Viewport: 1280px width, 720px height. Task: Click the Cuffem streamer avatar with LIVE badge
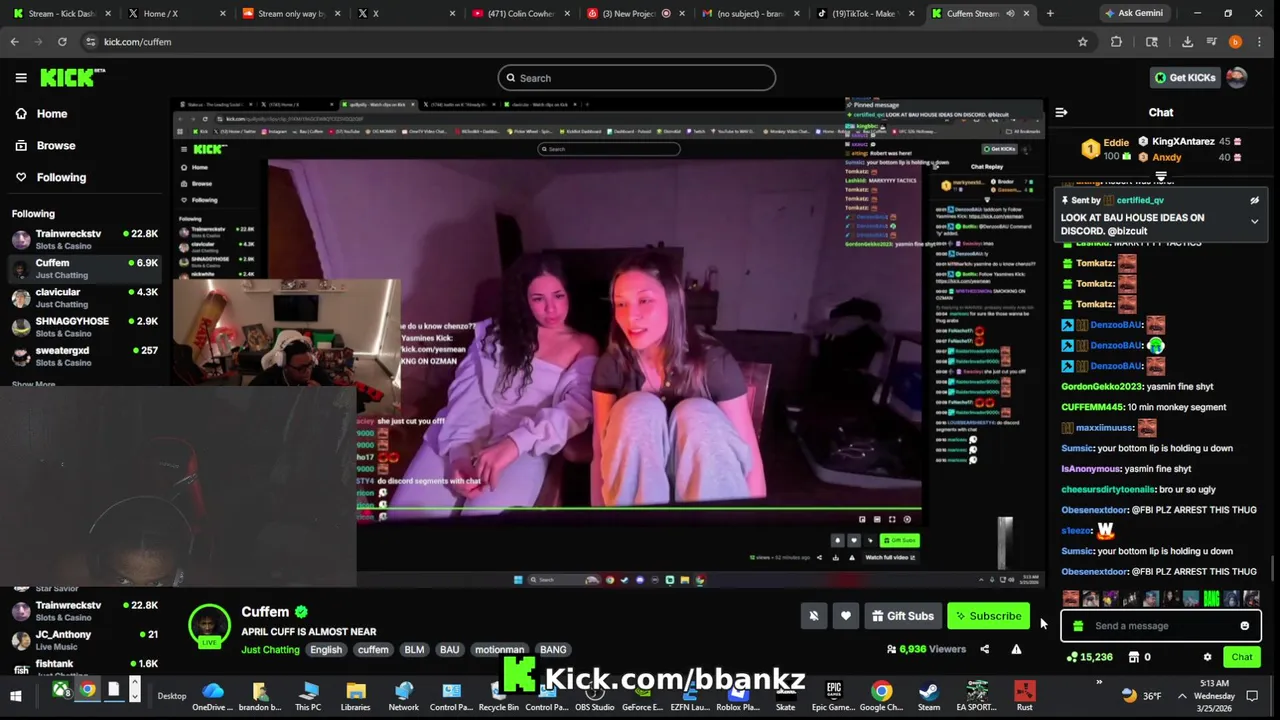point(209,626)
